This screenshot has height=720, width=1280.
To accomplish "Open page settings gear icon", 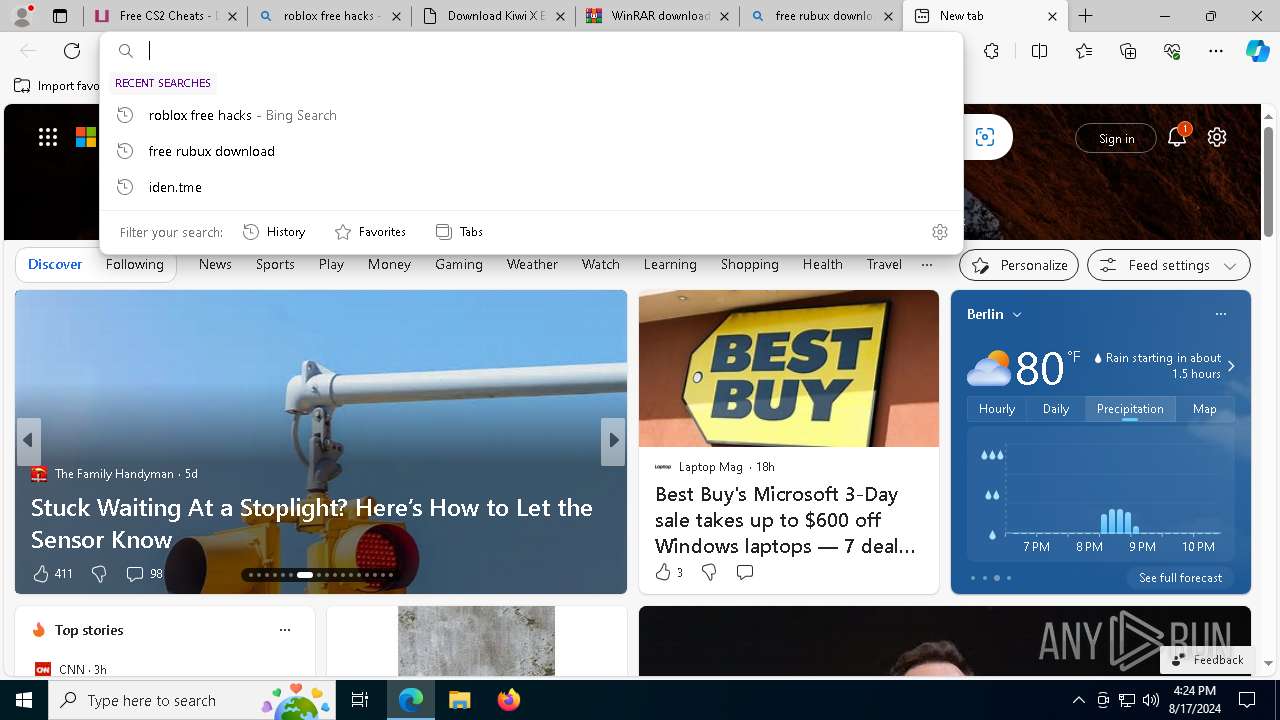I will coord(1217,137).
